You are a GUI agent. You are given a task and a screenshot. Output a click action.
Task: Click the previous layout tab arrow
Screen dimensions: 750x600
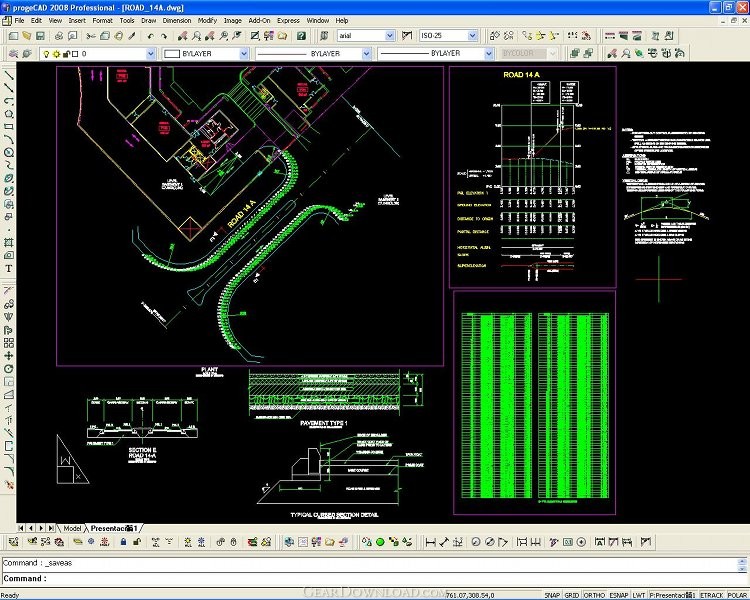[x=31, y=528]
